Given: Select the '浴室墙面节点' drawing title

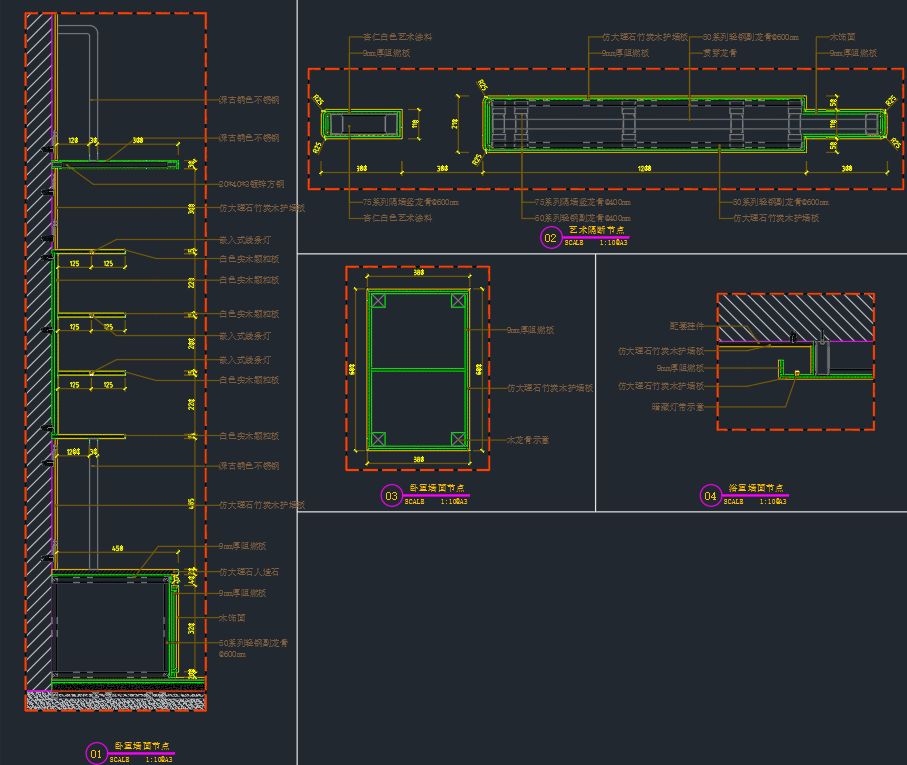Looking at the screenshot, I should (x=756, y=488).
